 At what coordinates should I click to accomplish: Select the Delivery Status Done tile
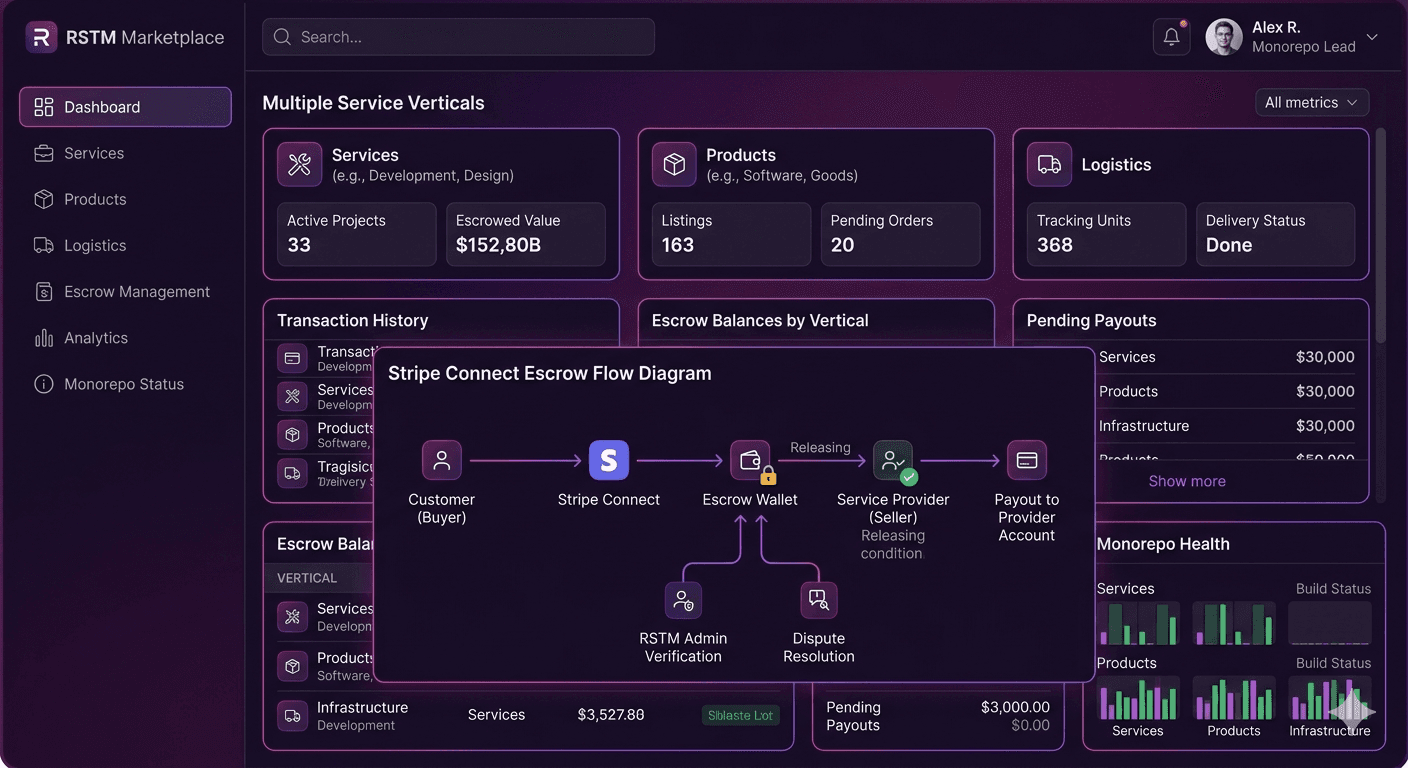point(1275,234)
